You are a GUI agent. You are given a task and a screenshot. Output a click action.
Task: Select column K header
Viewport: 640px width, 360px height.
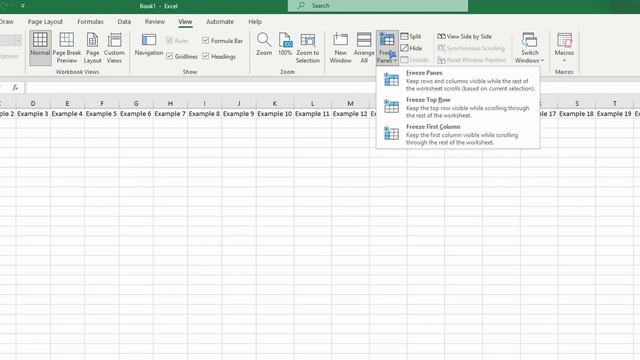click(x=275, y=103)
